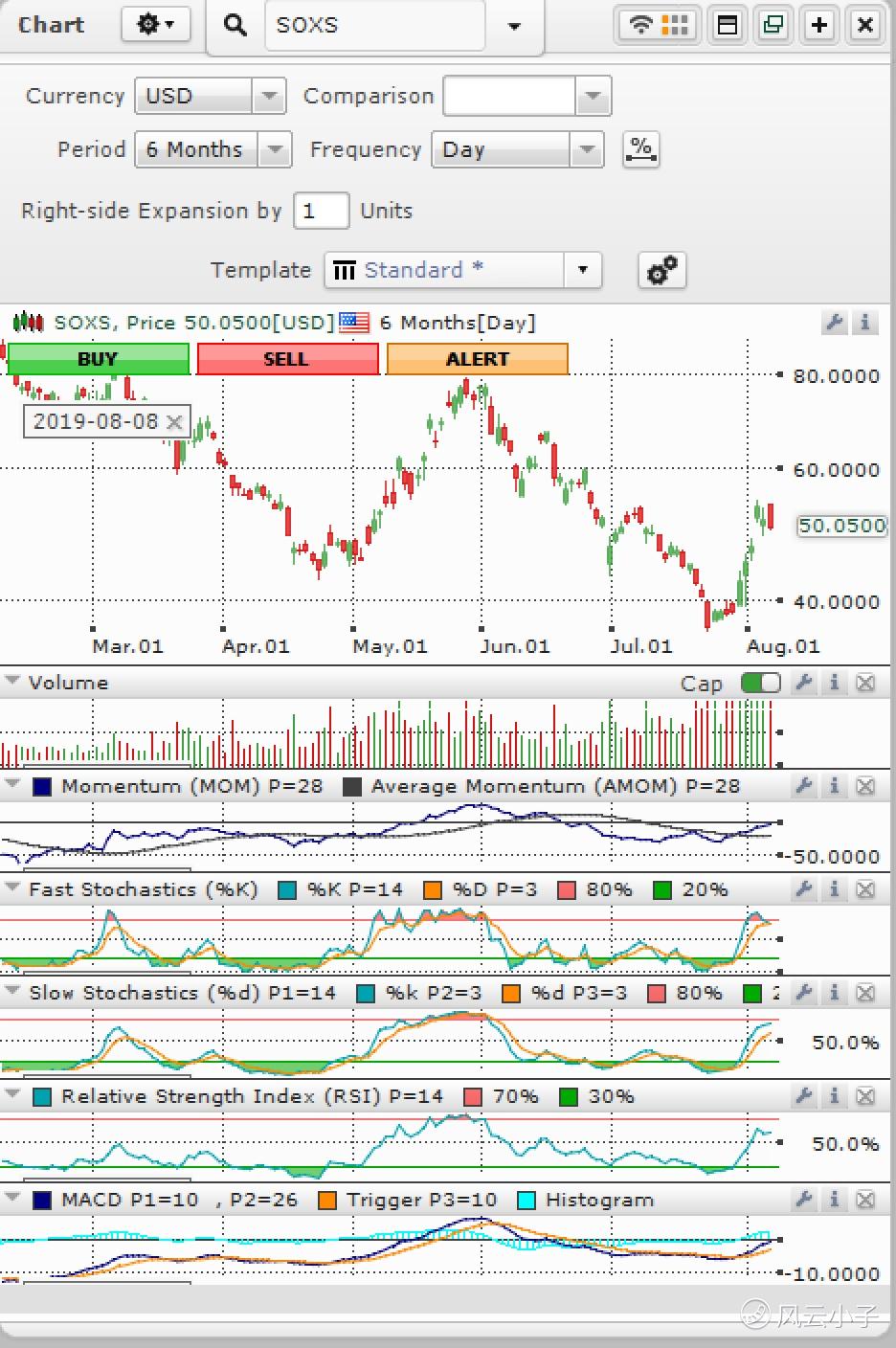Open Slow Stochastics wrench settings
Image resolution: width=896 pixels, height=1348 pixels.
(804, 993)
